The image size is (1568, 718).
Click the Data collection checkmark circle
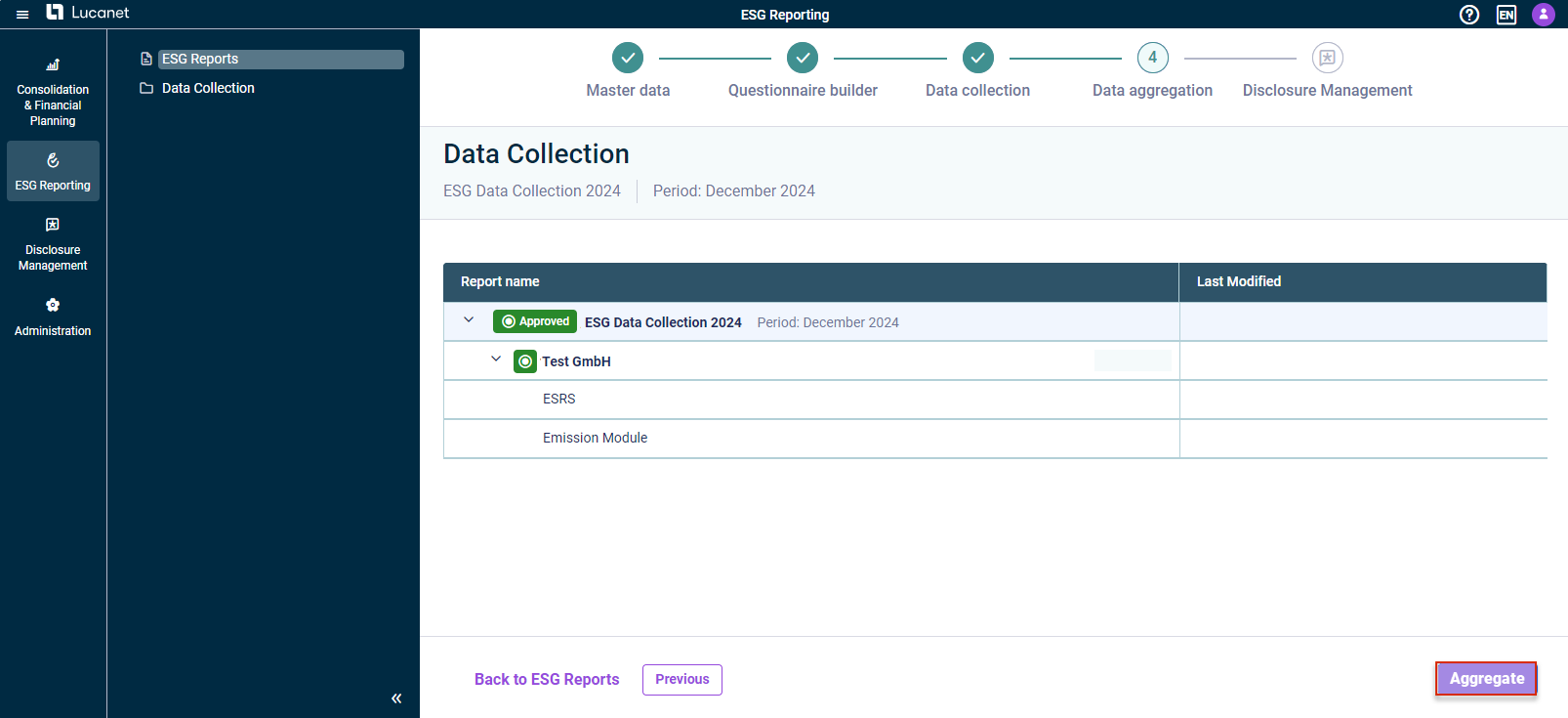[977, 58]
